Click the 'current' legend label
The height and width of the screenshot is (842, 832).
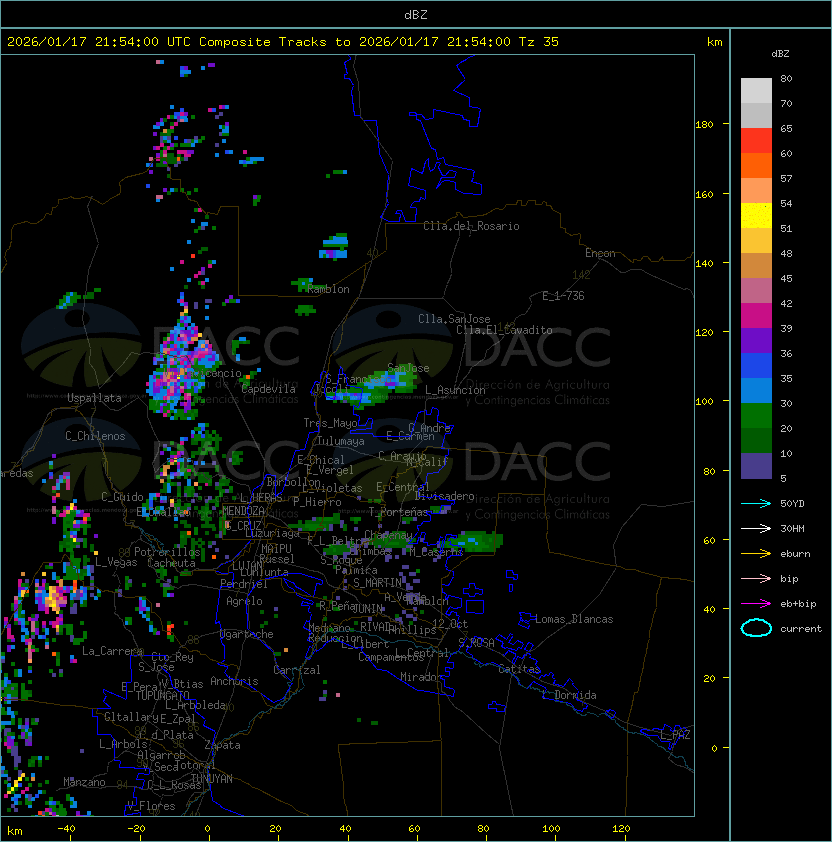click(x=801, y=629)
